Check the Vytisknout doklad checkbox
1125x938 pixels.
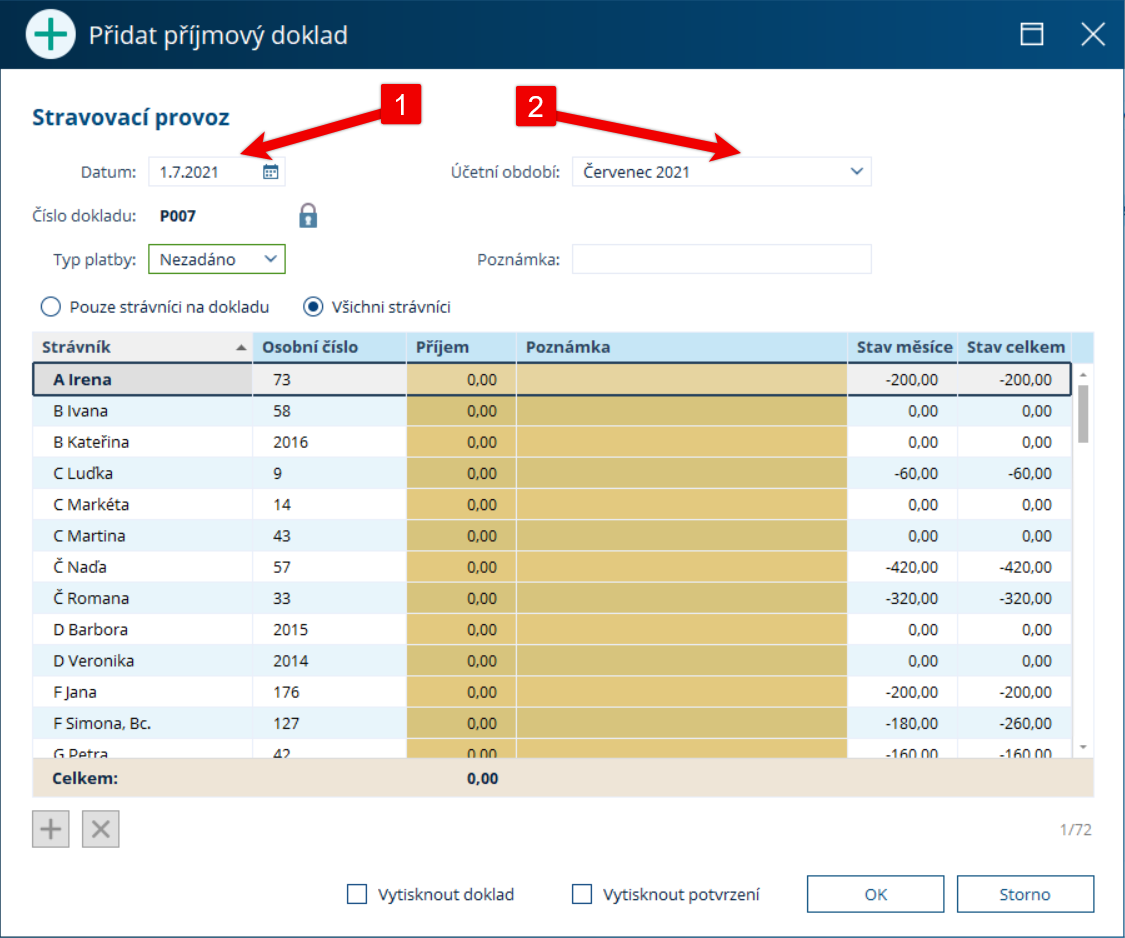pos(357,894)
